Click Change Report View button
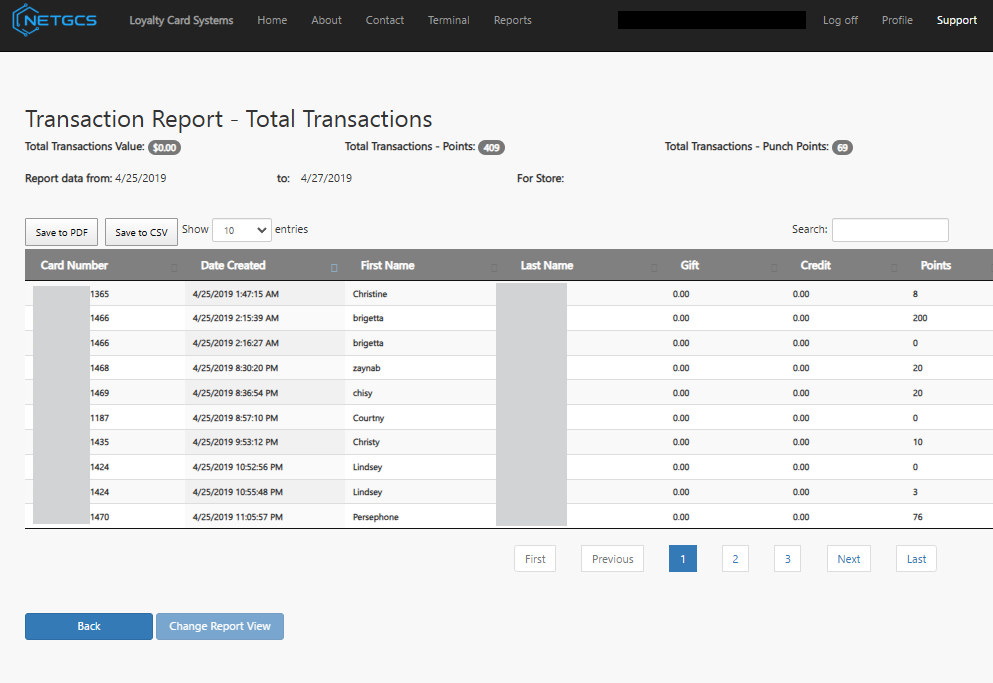 [x=219, y=626]
